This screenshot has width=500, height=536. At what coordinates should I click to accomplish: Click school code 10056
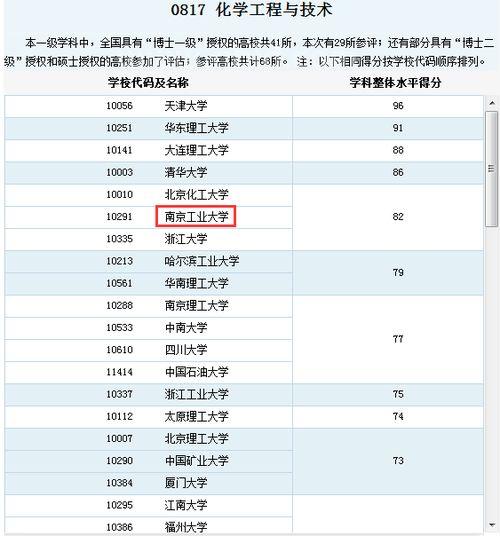[x=119, y=106]
